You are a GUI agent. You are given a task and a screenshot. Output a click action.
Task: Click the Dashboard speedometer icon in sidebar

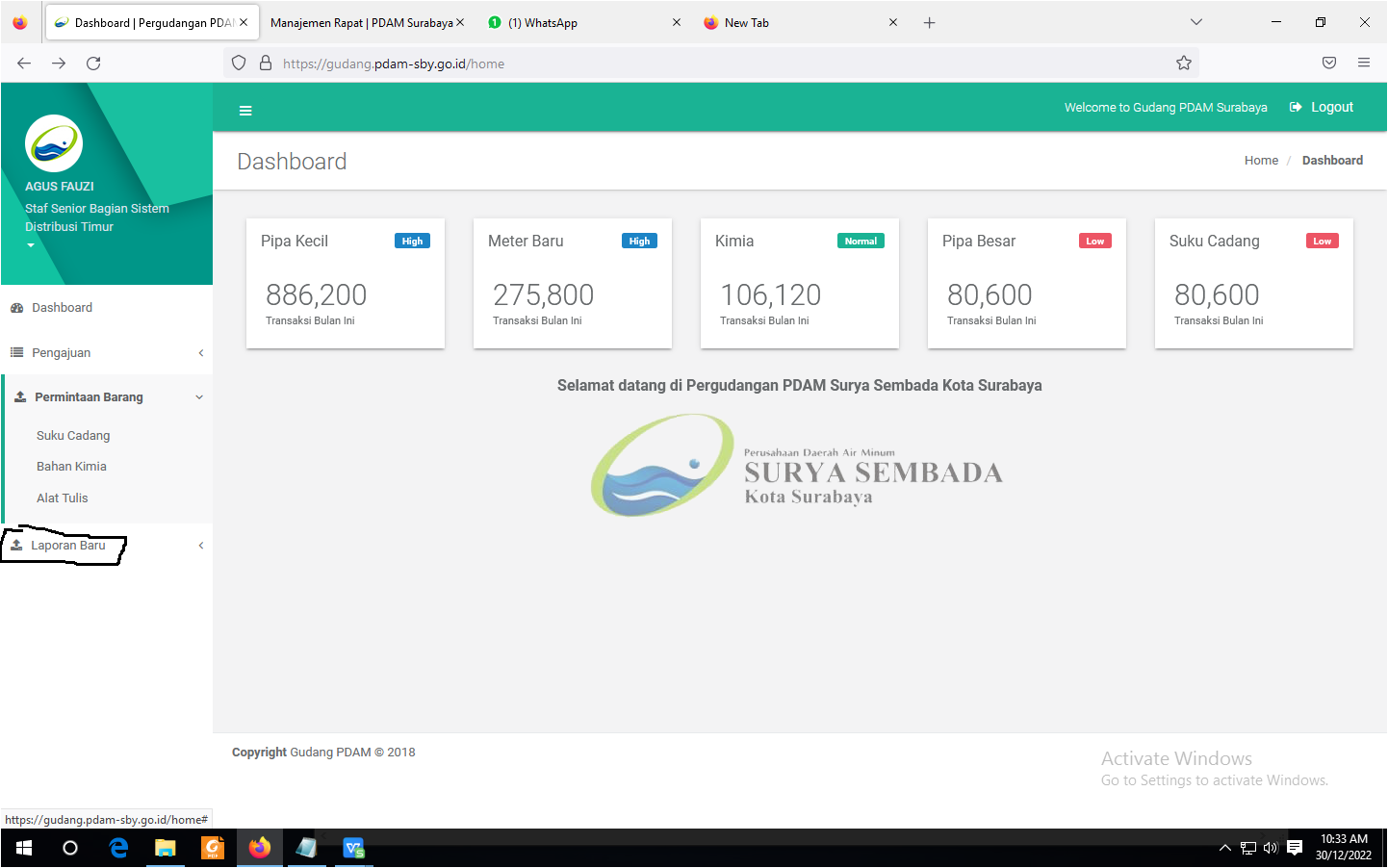coord(16,308)
